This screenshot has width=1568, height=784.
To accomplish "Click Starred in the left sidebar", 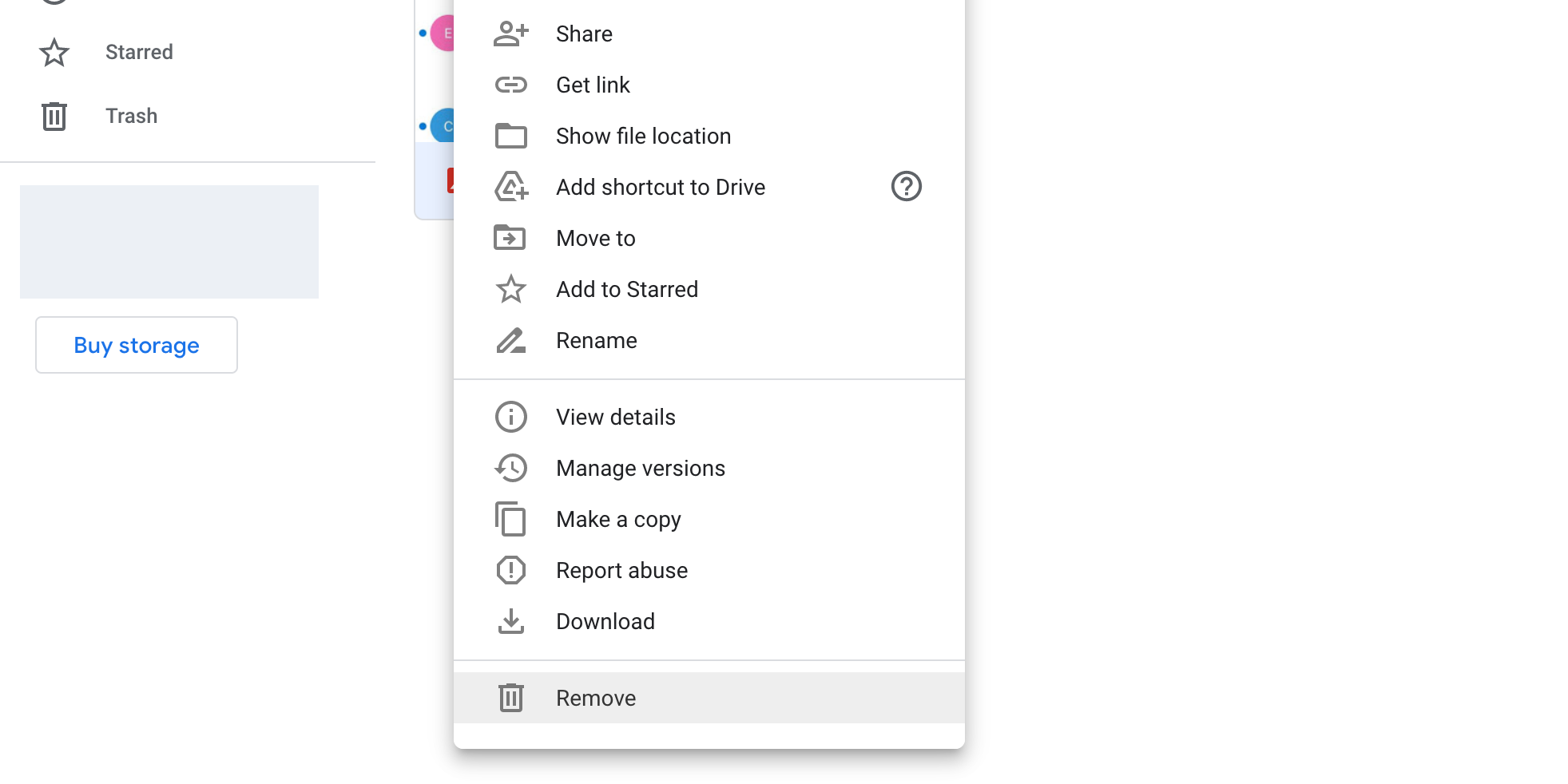I will 138,51.
